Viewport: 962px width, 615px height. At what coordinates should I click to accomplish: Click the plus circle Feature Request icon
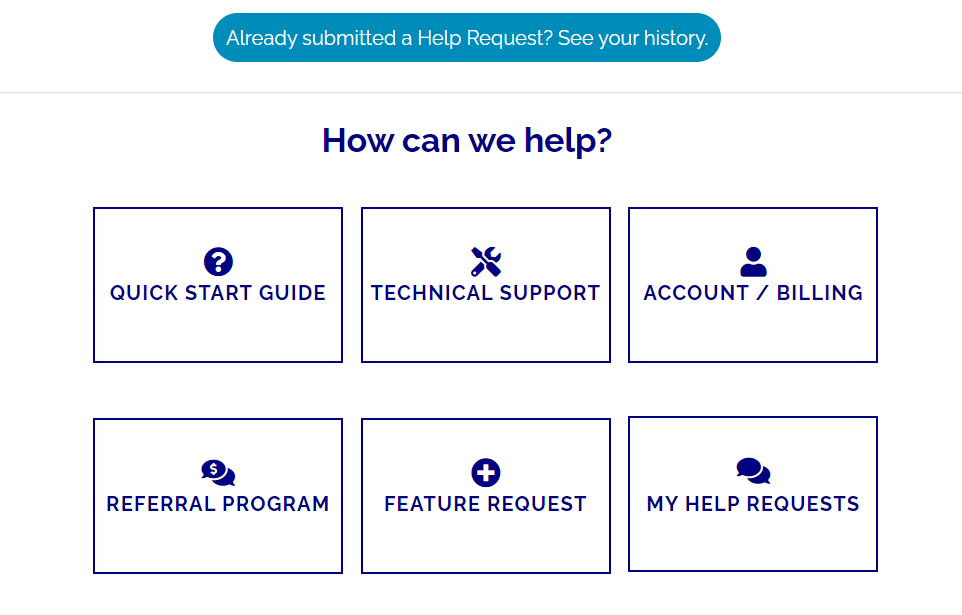tap(486, 473)
